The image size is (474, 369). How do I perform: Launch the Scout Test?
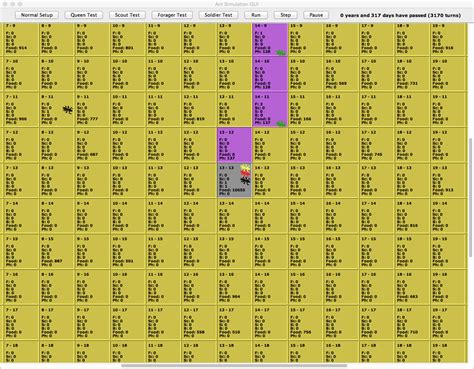click(x=127, y=15)
